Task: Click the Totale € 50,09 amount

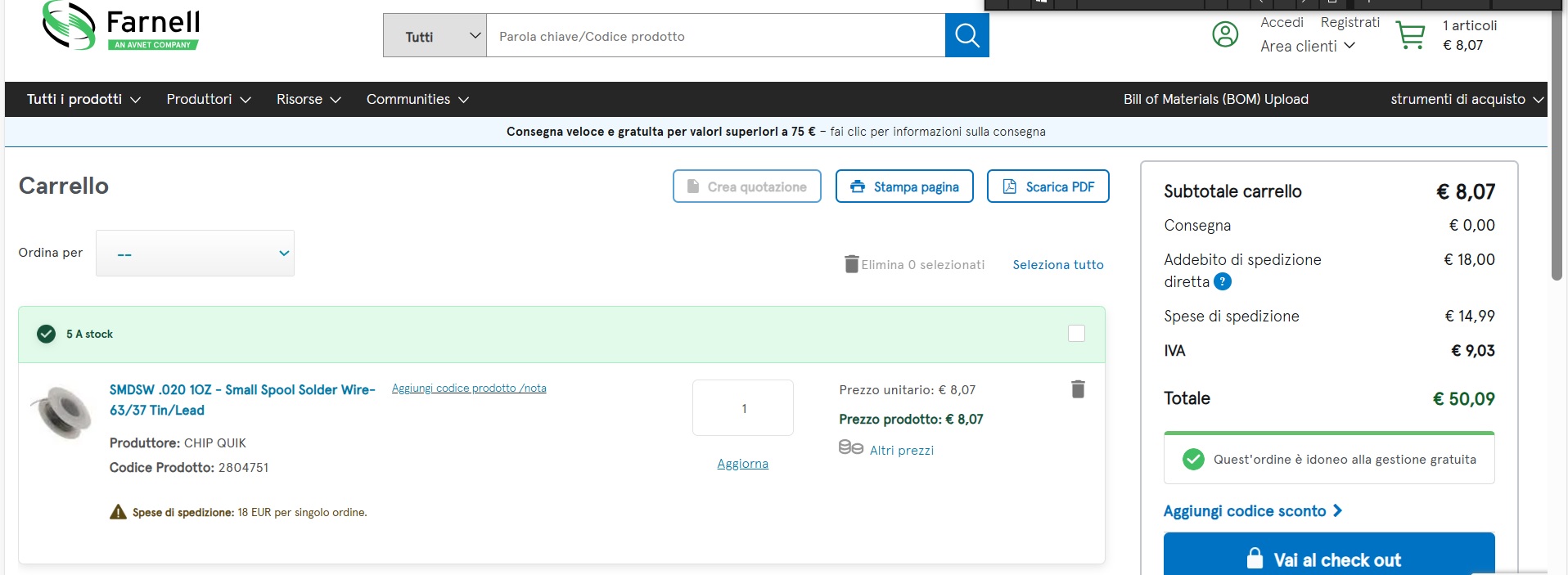Action: coord(1463,399)
